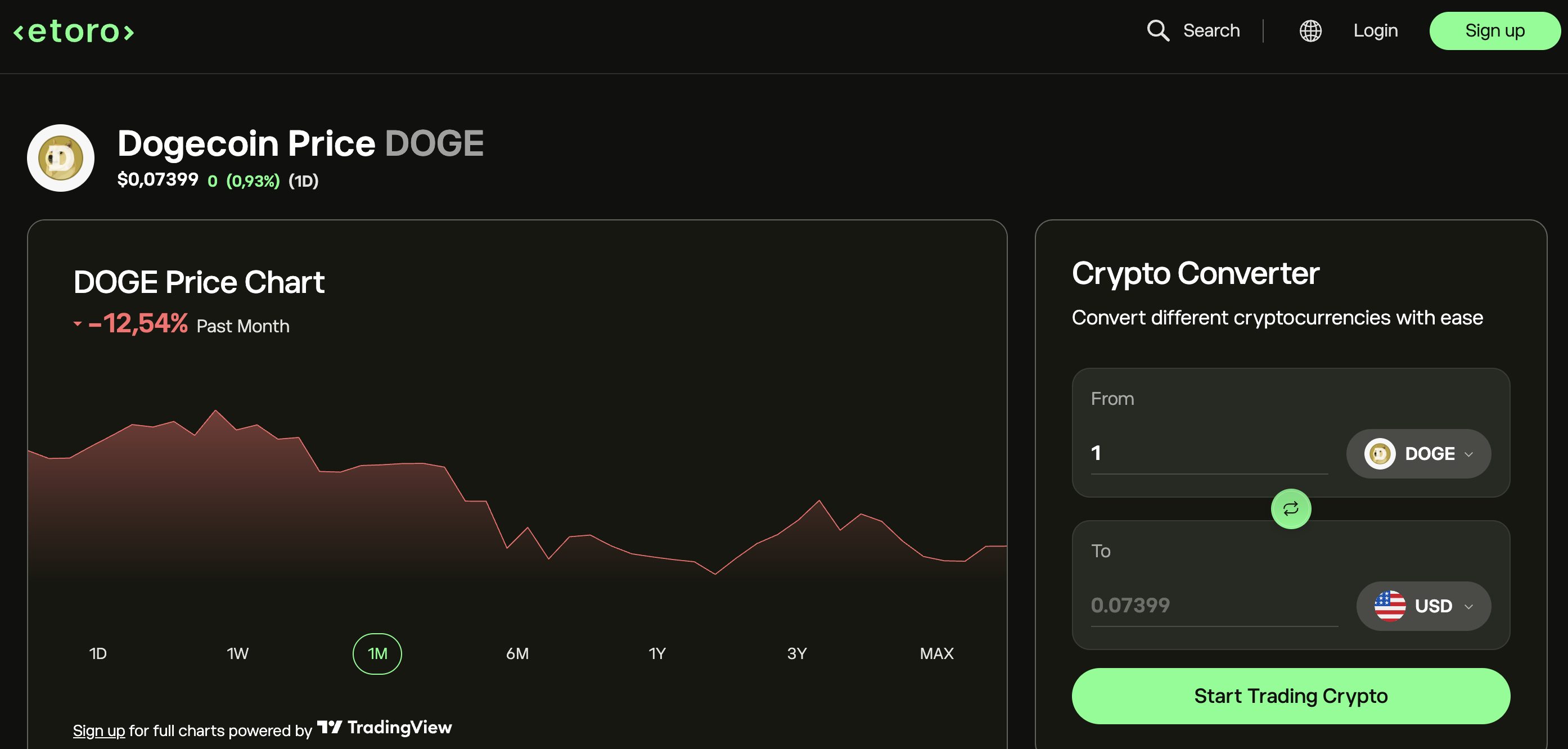The height and width of the screenshot is (749, 1568).
Task: Swap From and To currencies
Action: click(x=1290, y=509)
